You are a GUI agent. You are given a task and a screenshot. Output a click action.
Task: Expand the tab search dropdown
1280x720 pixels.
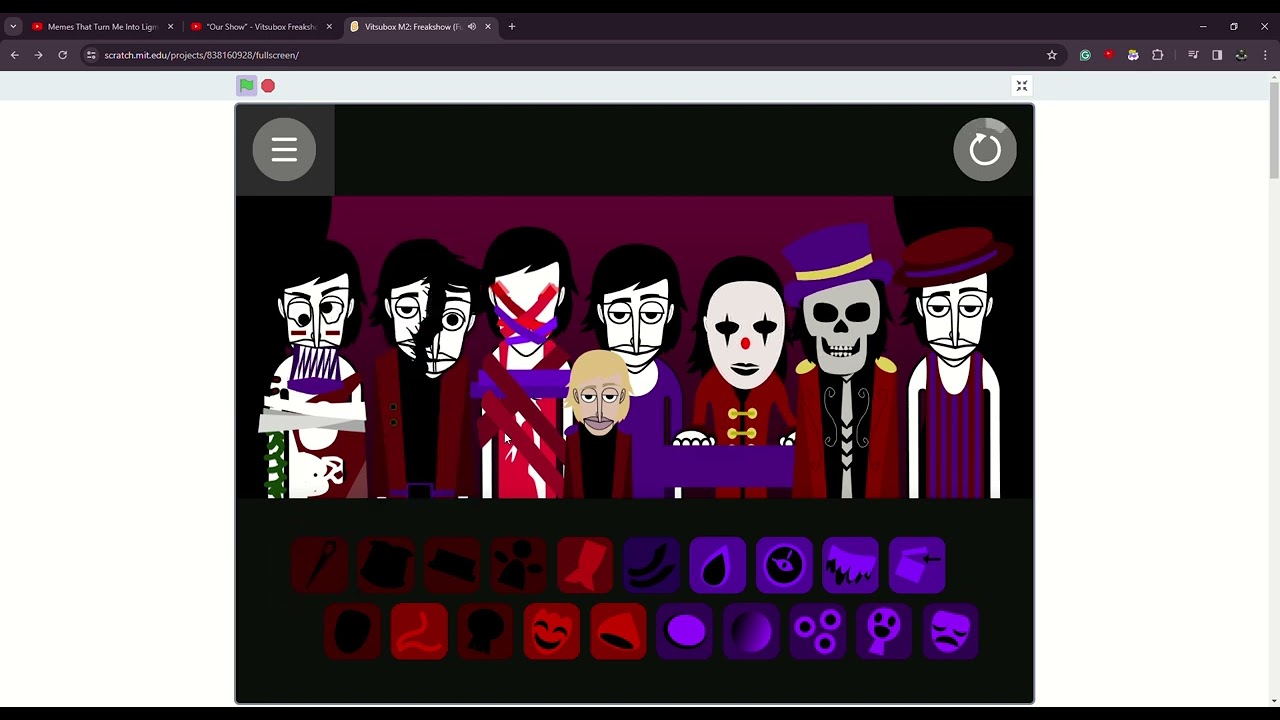coord(13,27)
